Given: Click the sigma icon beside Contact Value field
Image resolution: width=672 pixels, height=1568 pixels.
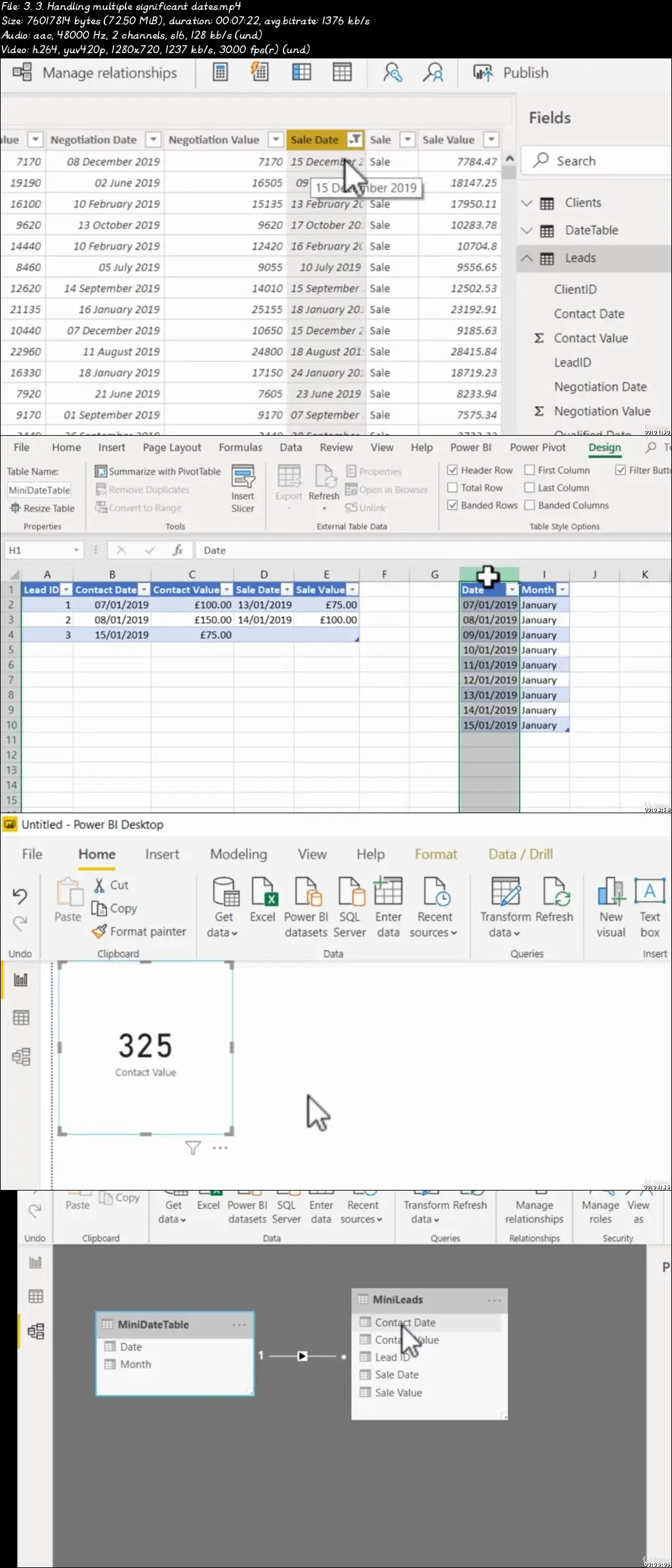Looking at the screenshot, I should pyautogui.click(x=539, y=338).
